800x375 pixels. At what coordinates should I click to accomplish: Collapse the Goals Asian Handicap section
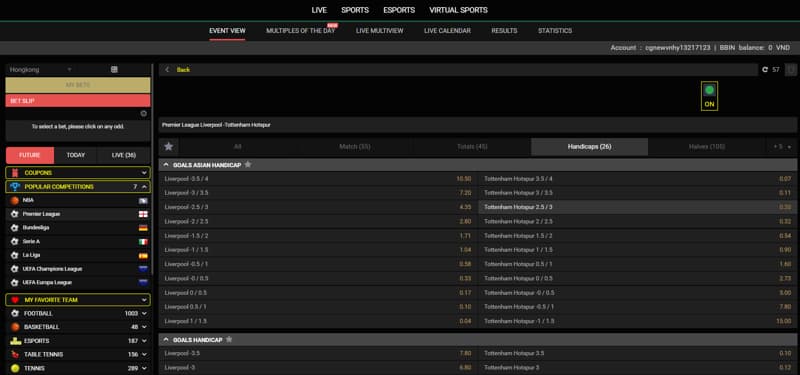tap(166, 165)
